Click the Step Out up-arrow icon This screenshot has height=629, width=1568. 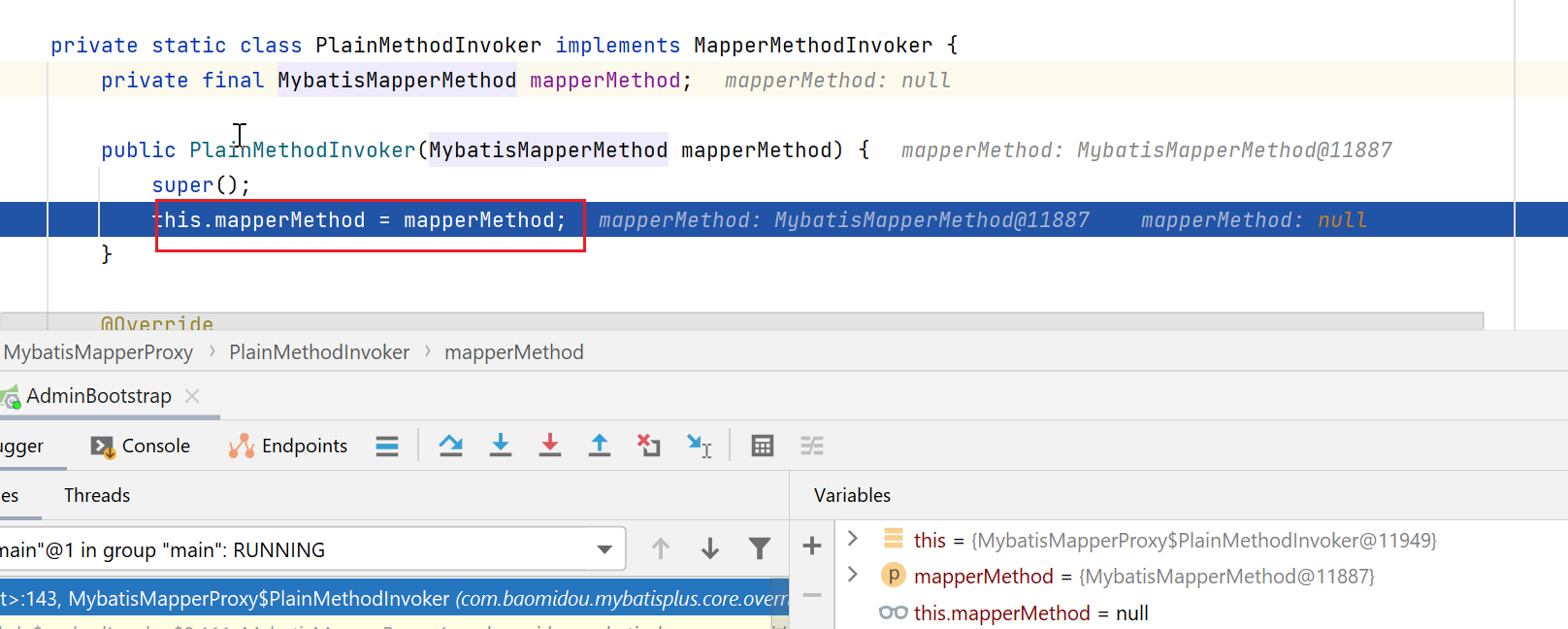(600, 446)
